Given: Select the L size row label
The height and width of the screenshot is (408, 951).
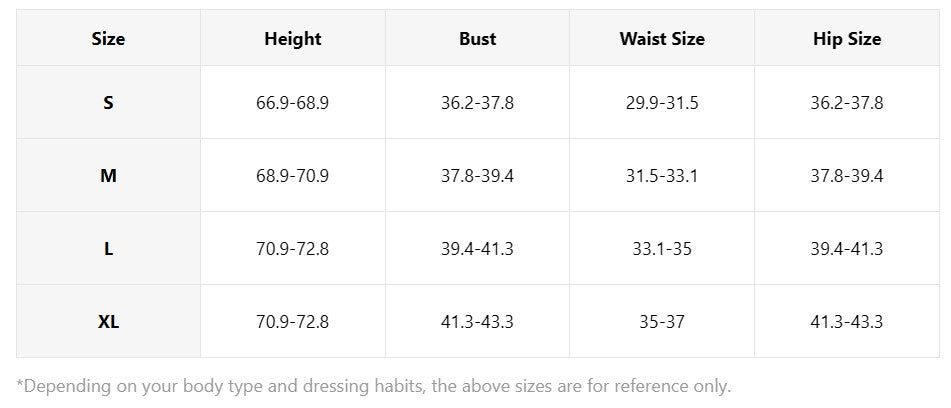Looking at the screenshot, I should [109, 249].
